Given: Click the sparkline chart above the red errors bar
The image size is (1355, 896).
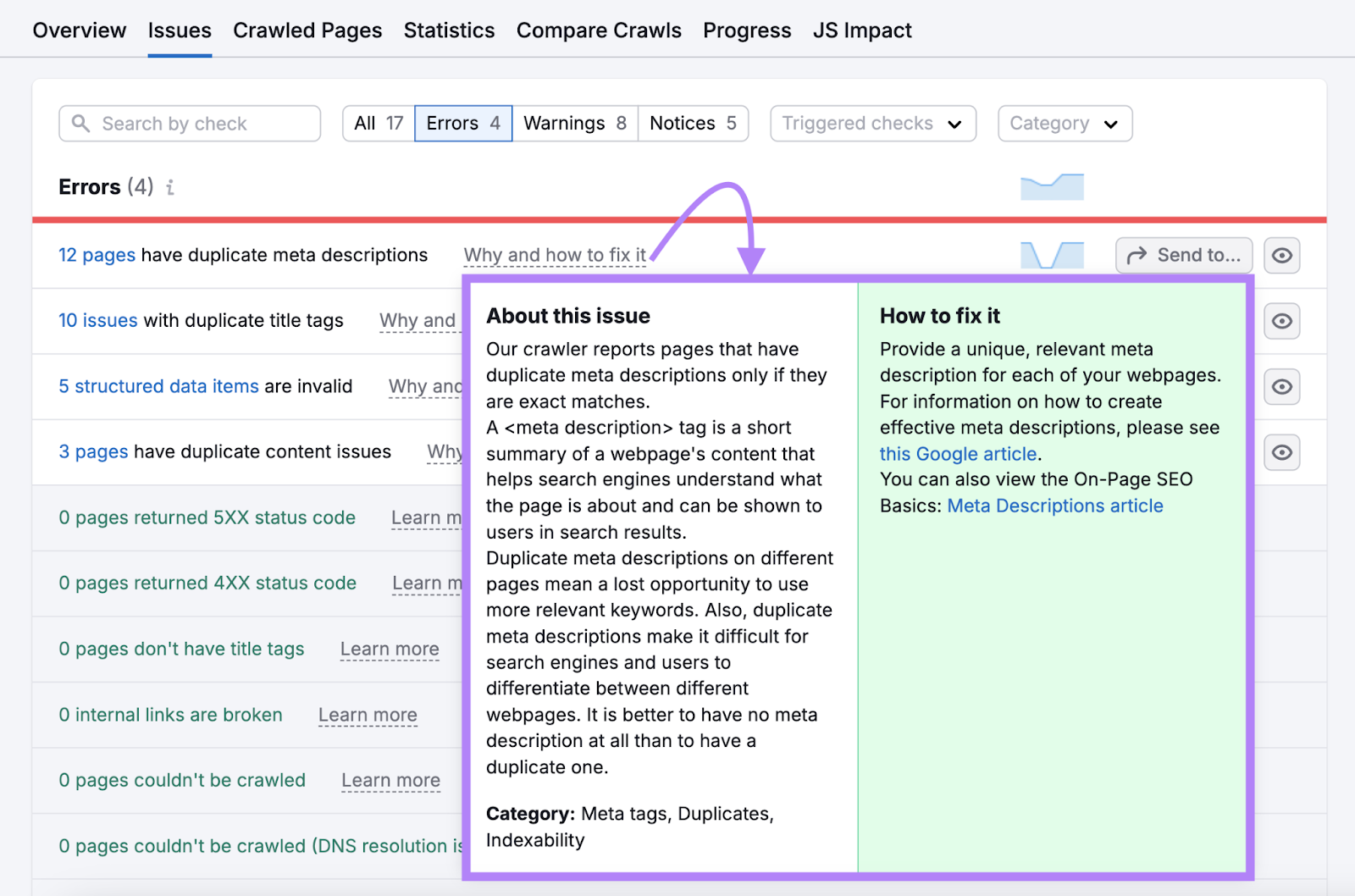Looking at the screenshot, I should coord(1052,186).
